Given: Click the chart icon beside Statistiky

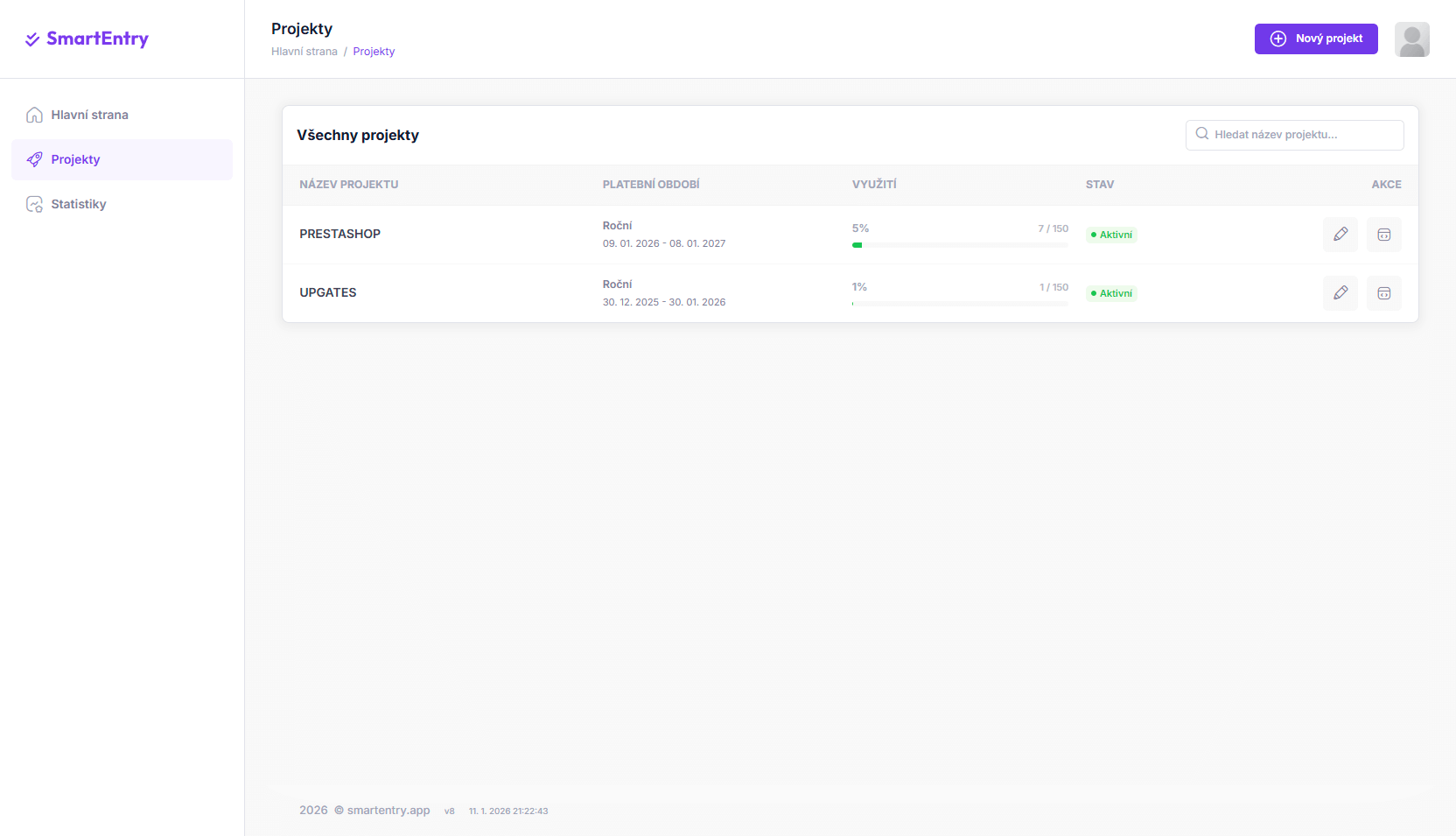Looking at the screenshot, I should 34,204.
